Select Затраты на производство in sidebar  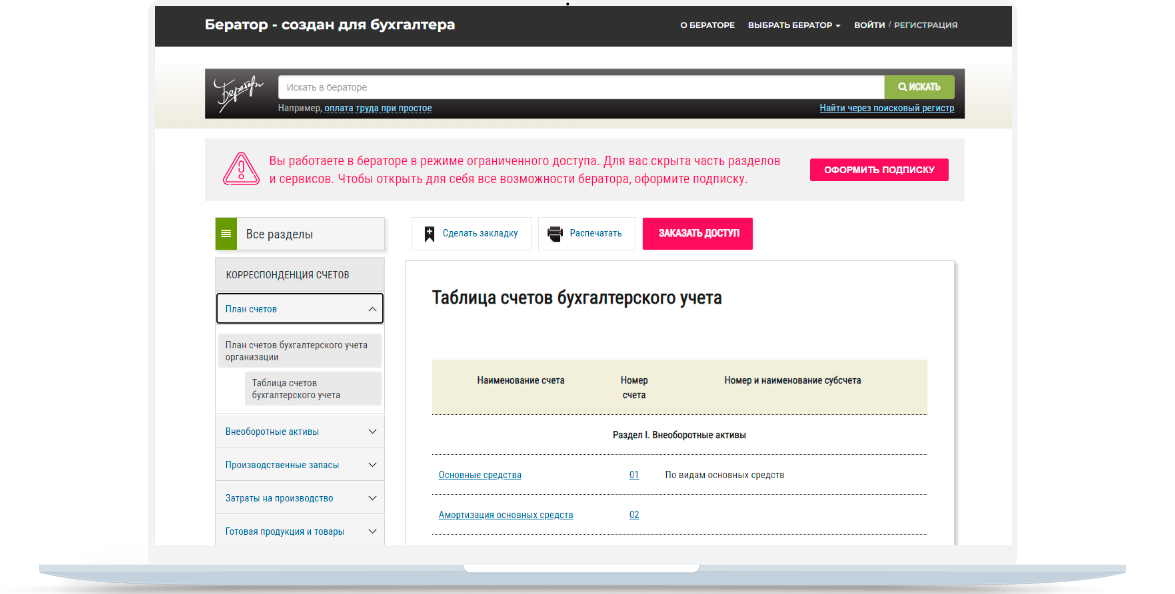[279, 498]
